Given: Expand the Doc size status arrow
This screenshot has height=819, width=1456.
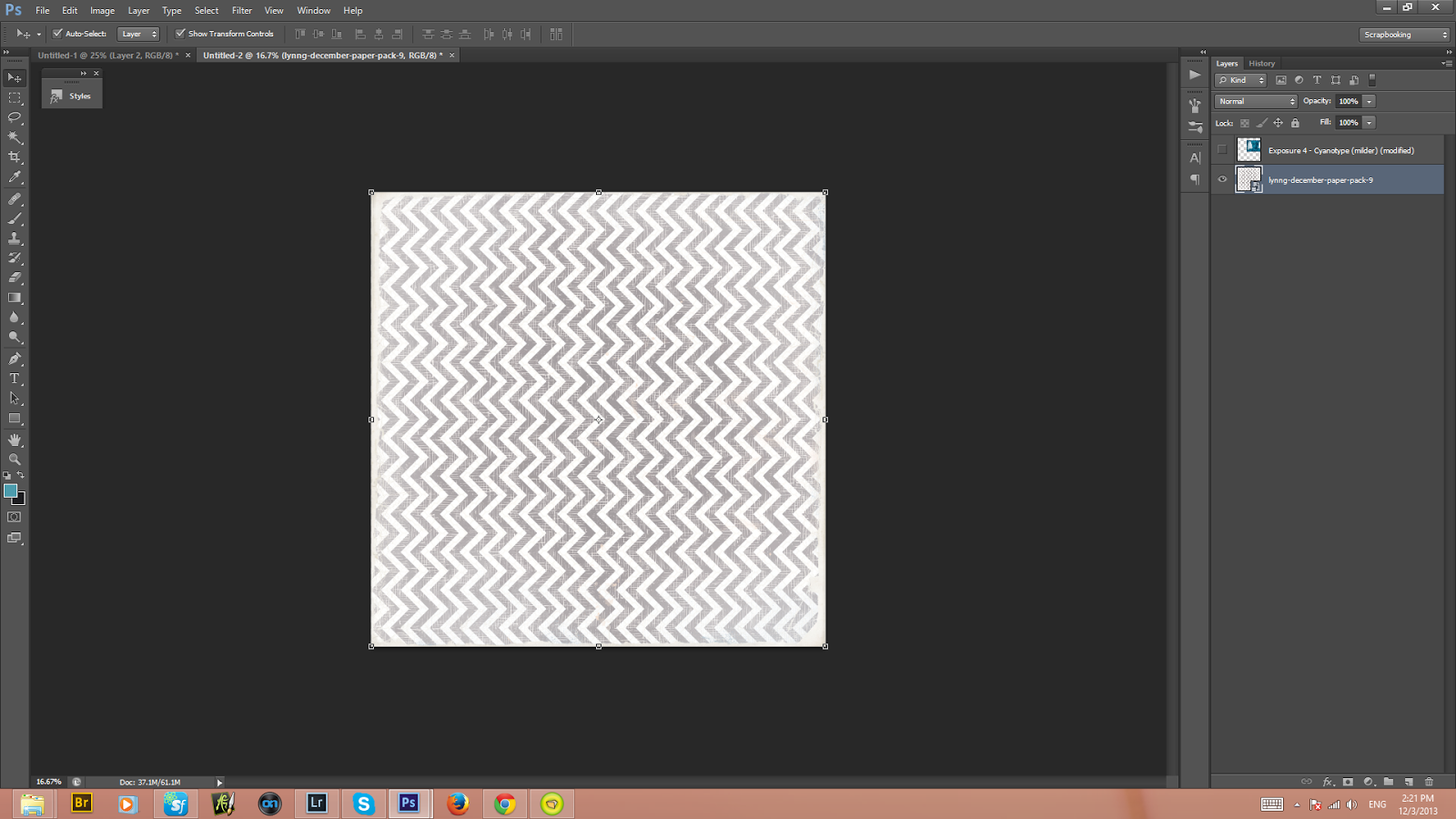Looking at the screenshot, I should coord(219,783).
